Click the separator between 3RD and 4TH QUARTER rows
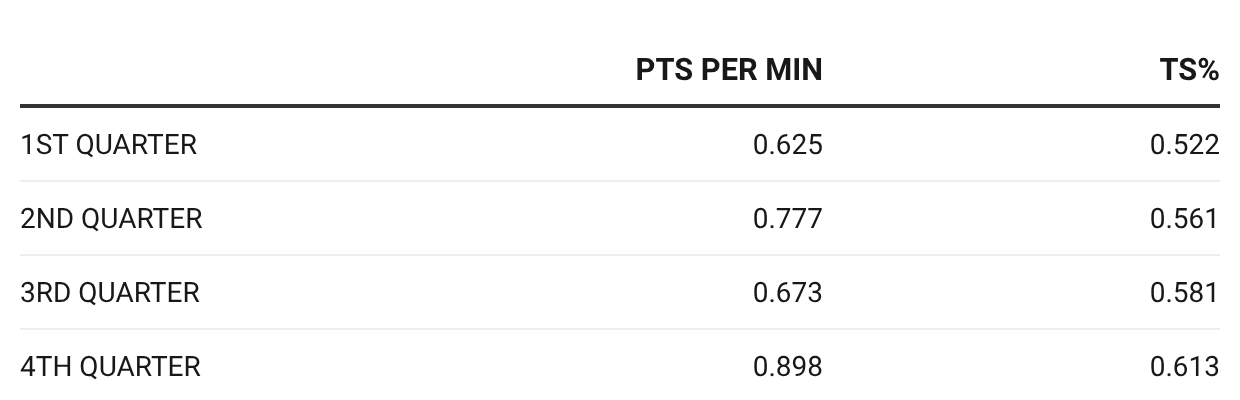1240x400 pixels. (x=620, y=329)
